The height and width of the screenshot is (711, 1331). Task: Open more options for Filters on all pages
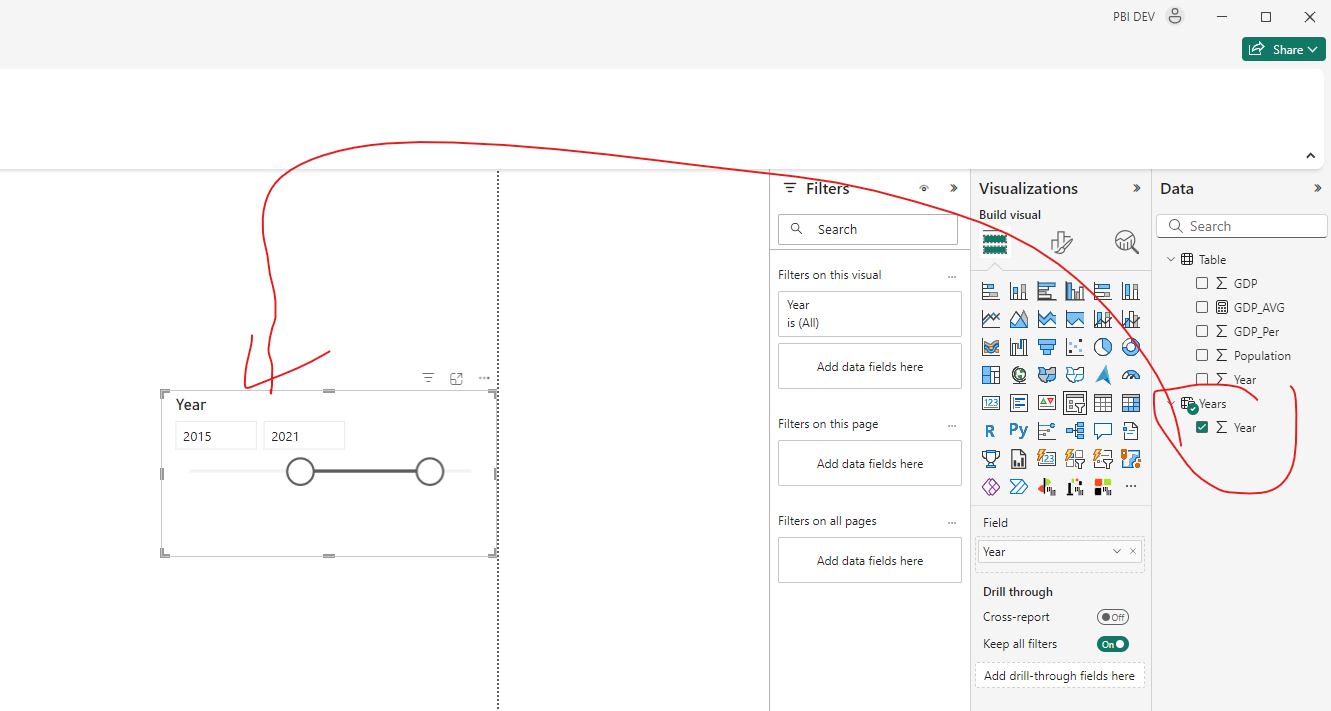(x=952, y=521)
